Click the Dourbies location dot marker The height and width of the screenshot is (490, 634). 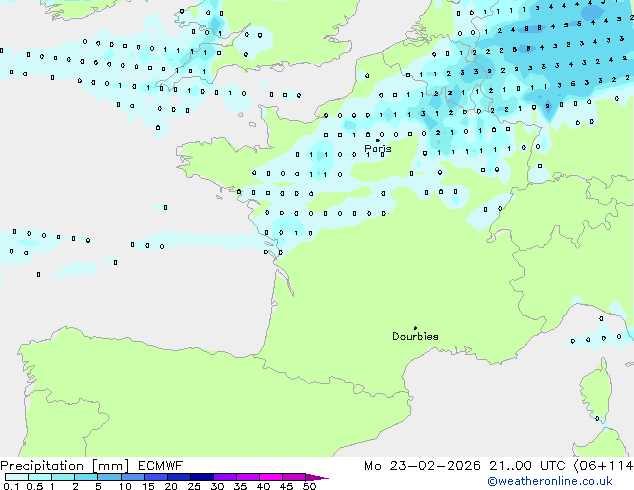click(x=415, y=328)
